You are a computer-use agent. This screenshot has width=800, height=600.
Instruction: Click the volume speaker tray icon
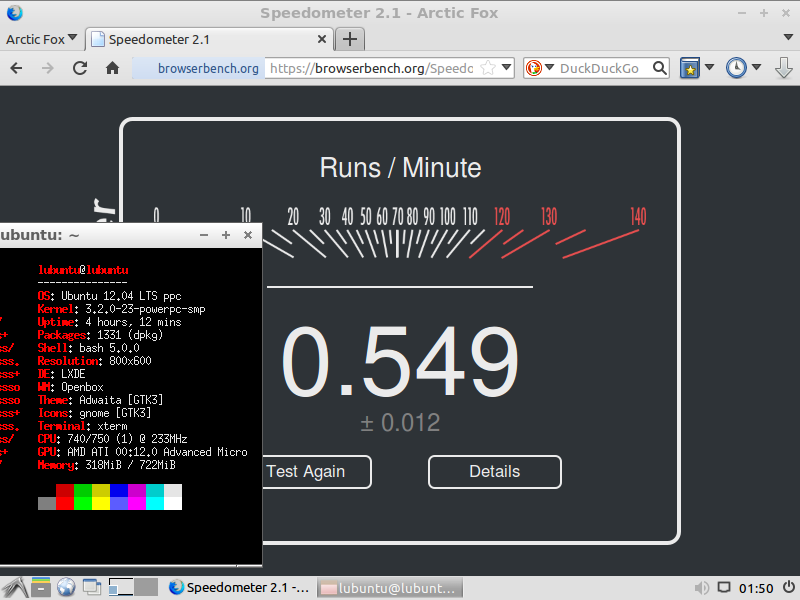click(702, 588)
